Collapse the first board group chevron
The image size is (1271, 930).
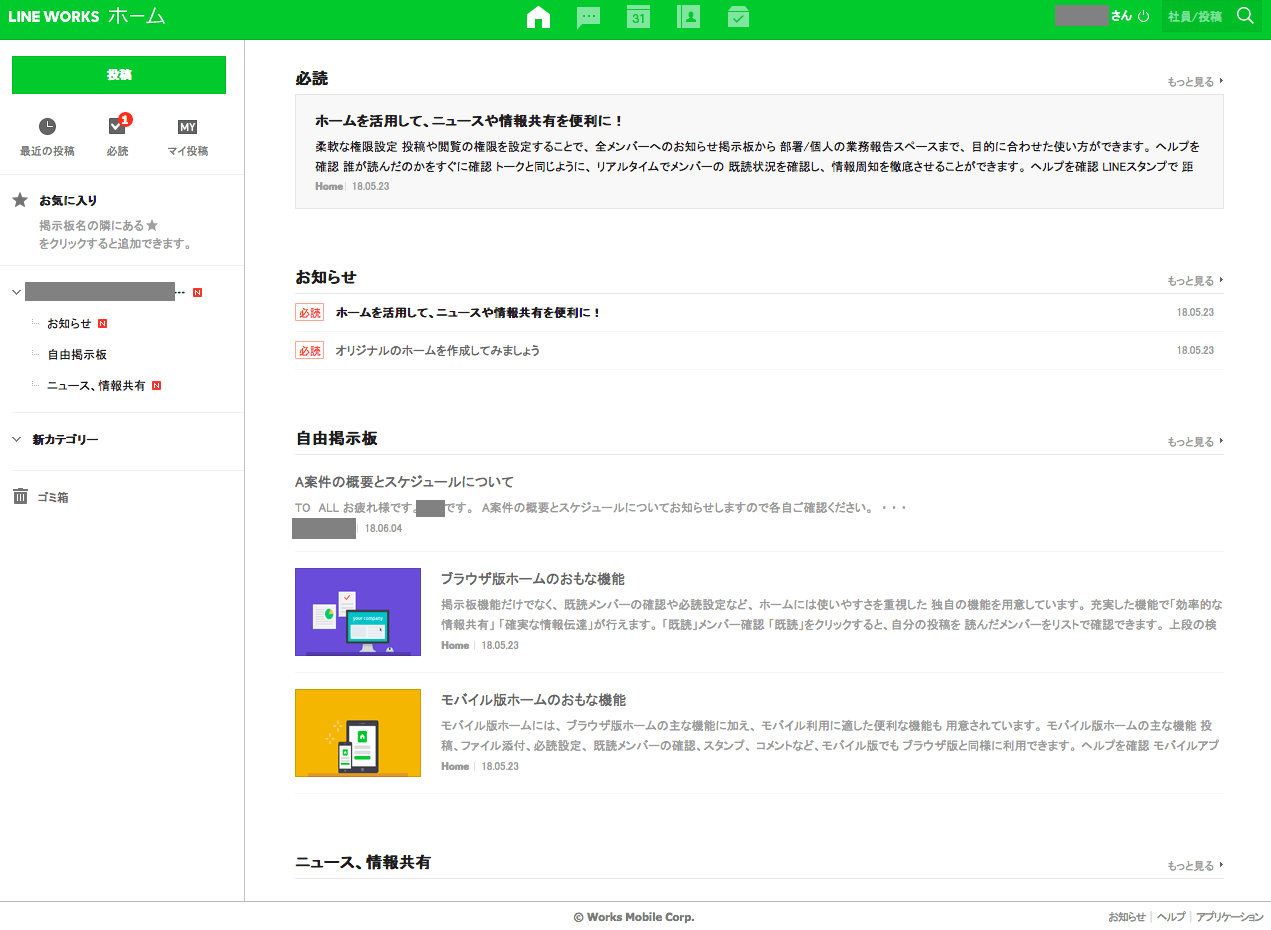click(17, 292)
